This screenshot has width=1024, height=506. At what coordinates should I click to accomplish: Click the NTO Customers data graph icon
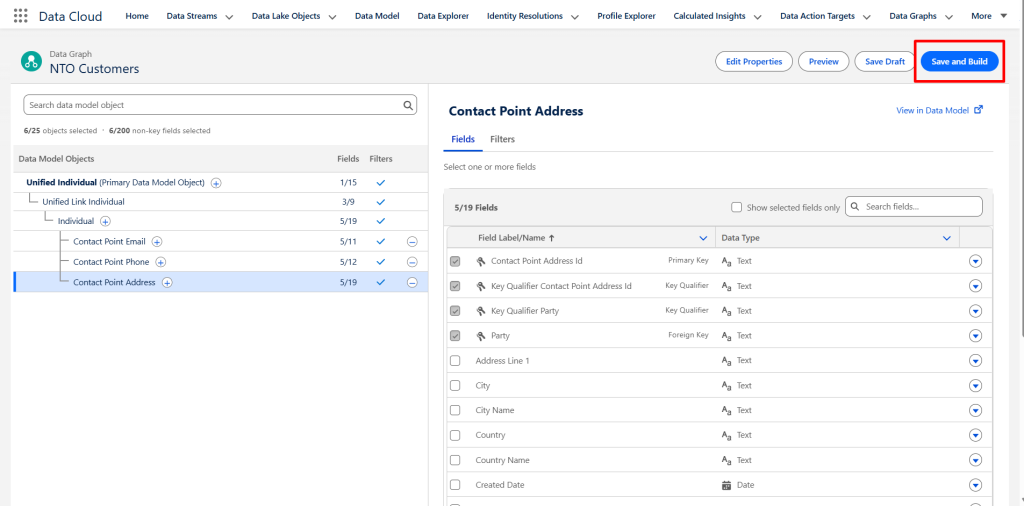coord(31,61)
